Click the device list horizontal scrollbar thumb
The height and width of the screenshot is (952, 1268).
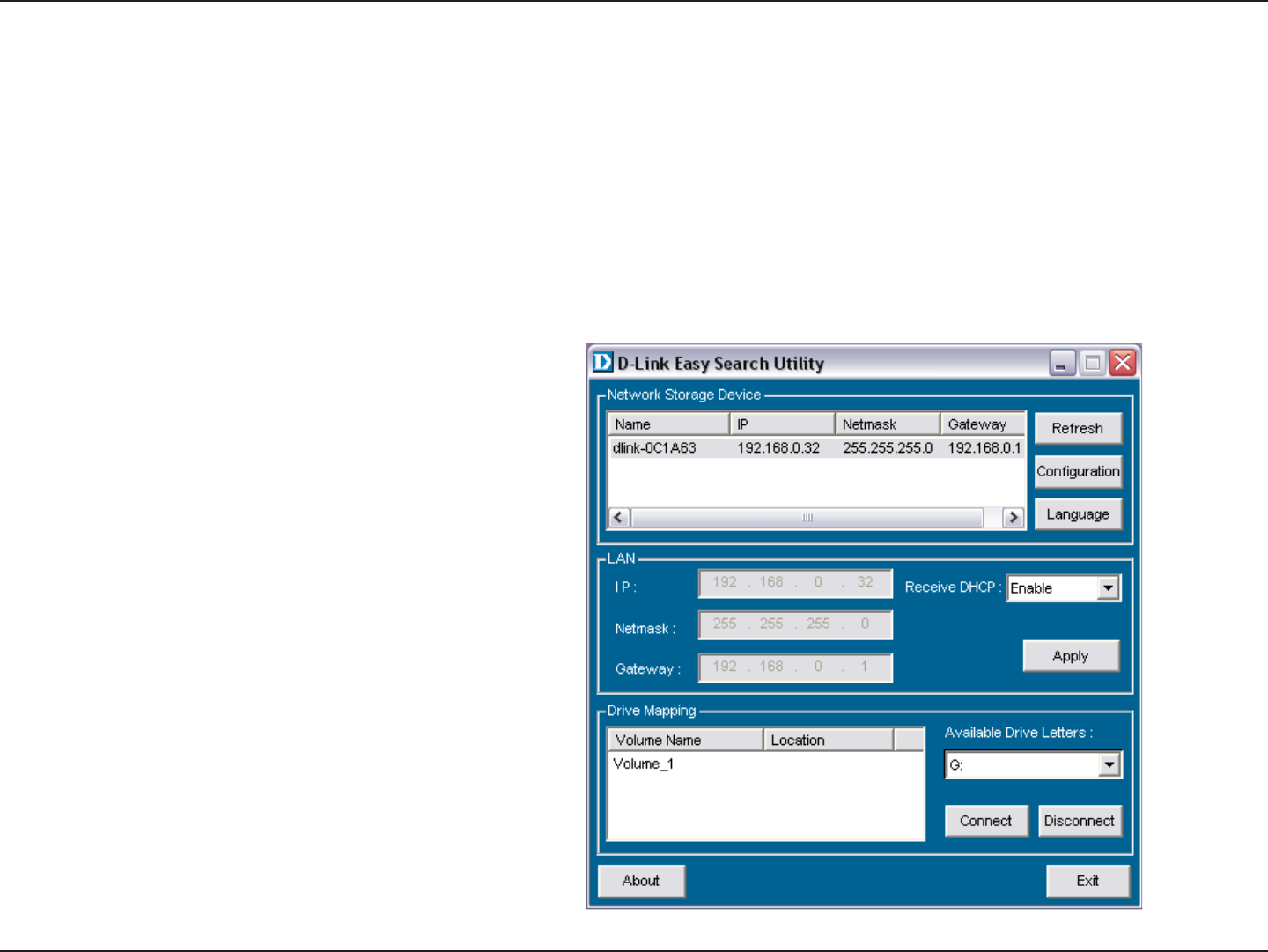click(807, 517)
